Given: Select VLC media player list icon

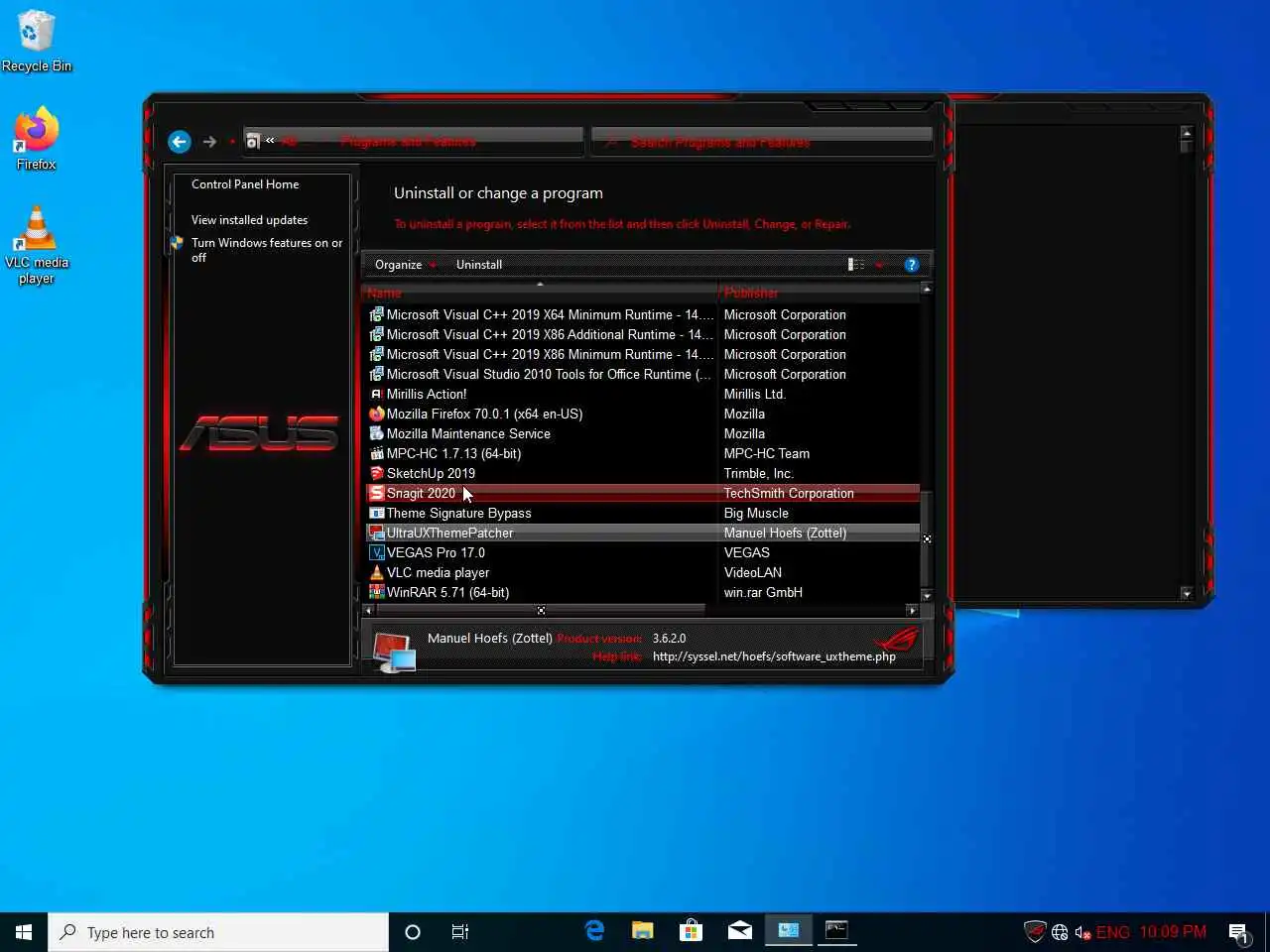Looking at the screenshot, I should click(x=376, y=572).
